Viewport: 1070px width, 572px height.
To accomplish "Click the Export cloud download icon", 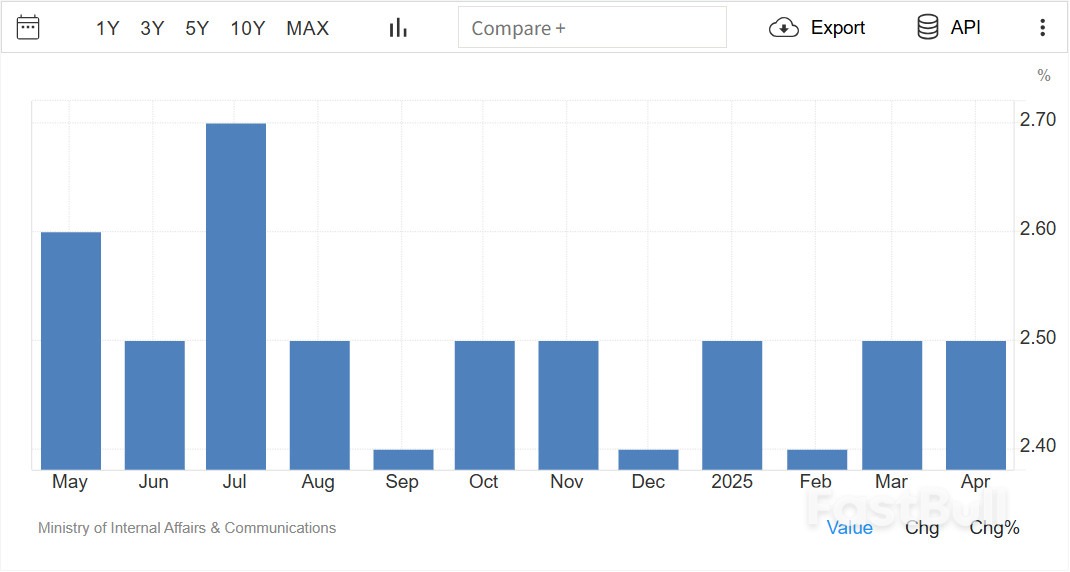I will pyautogui.click(x=783, y=28).
